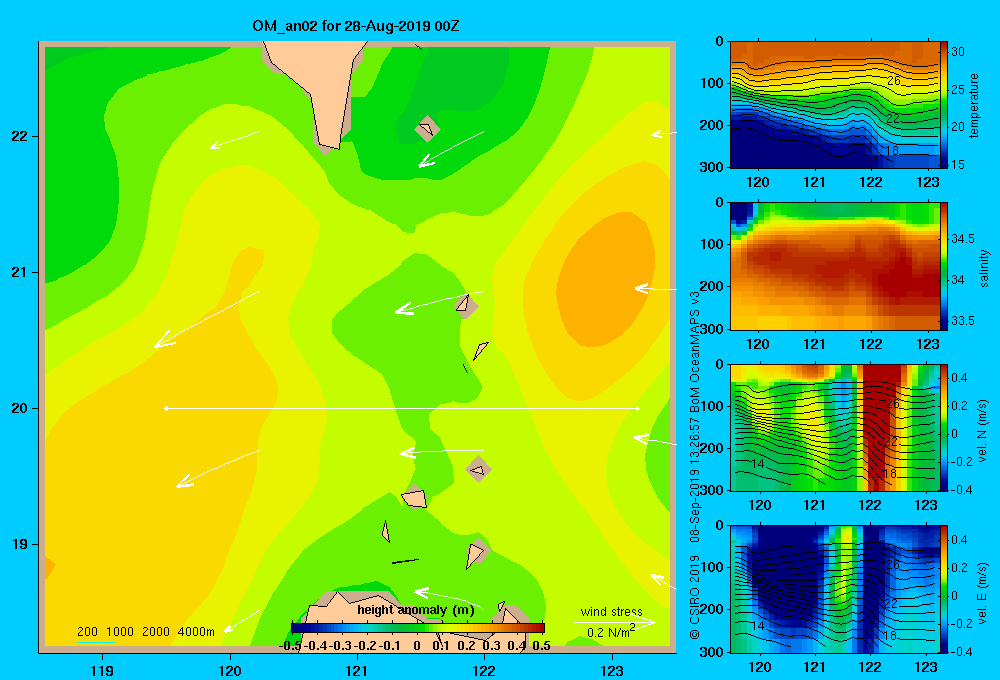Click the '0.5' maximum tick on height anomaly bar
1000x680 pixels.
click(541, 646)
